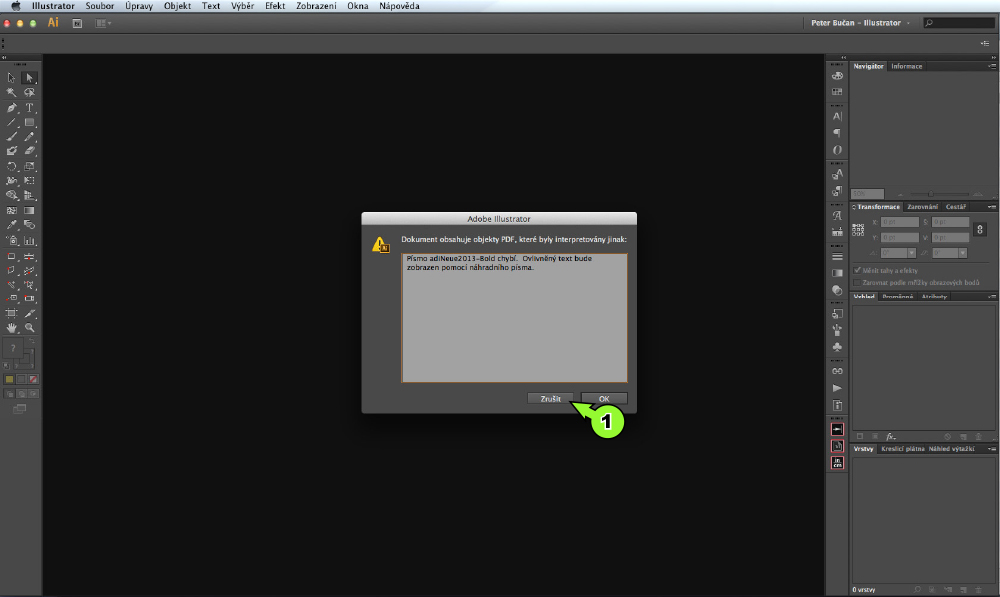Select the Zoom magnifier tool

click(29, 328)
